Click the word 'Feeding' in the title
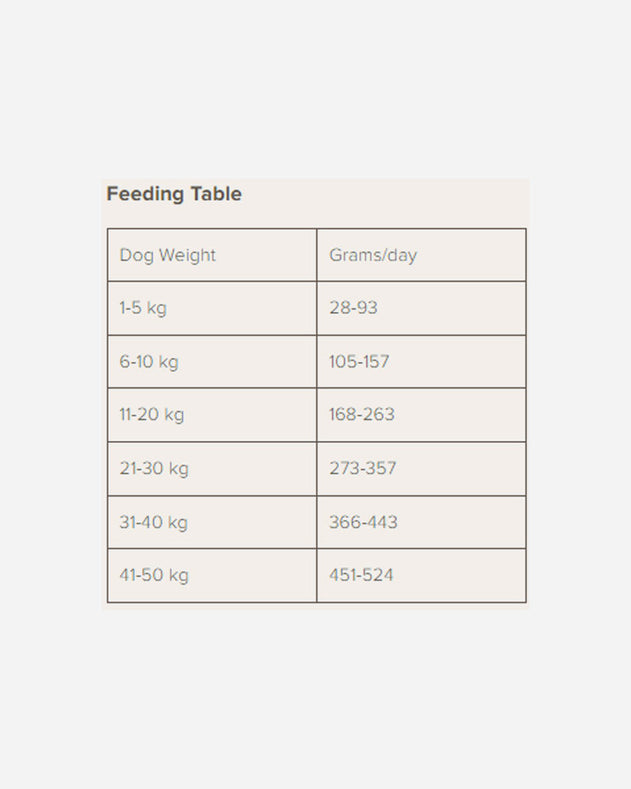The width and height of the screenshot is (631, 789). [138, 194]
